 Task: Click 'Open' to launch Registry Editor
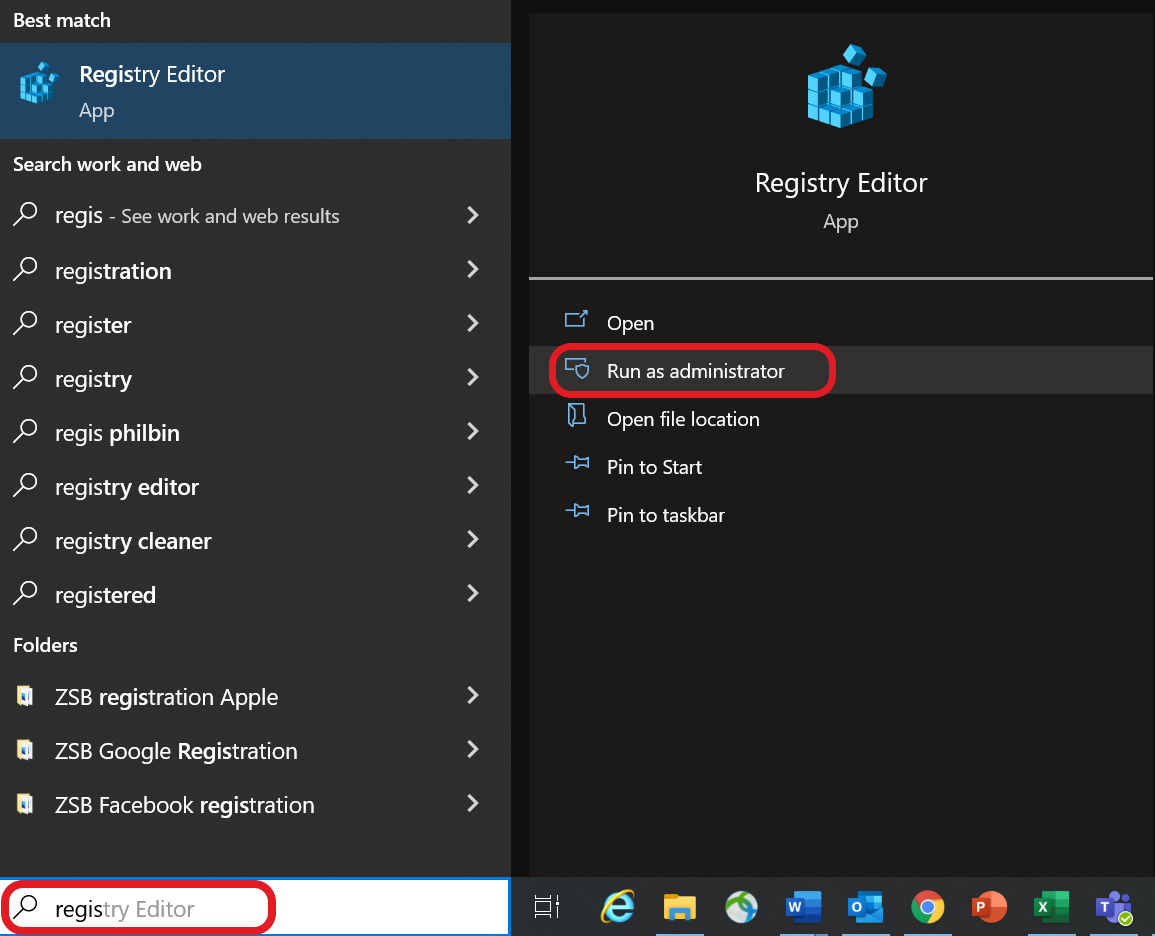[x=630, y=323]
